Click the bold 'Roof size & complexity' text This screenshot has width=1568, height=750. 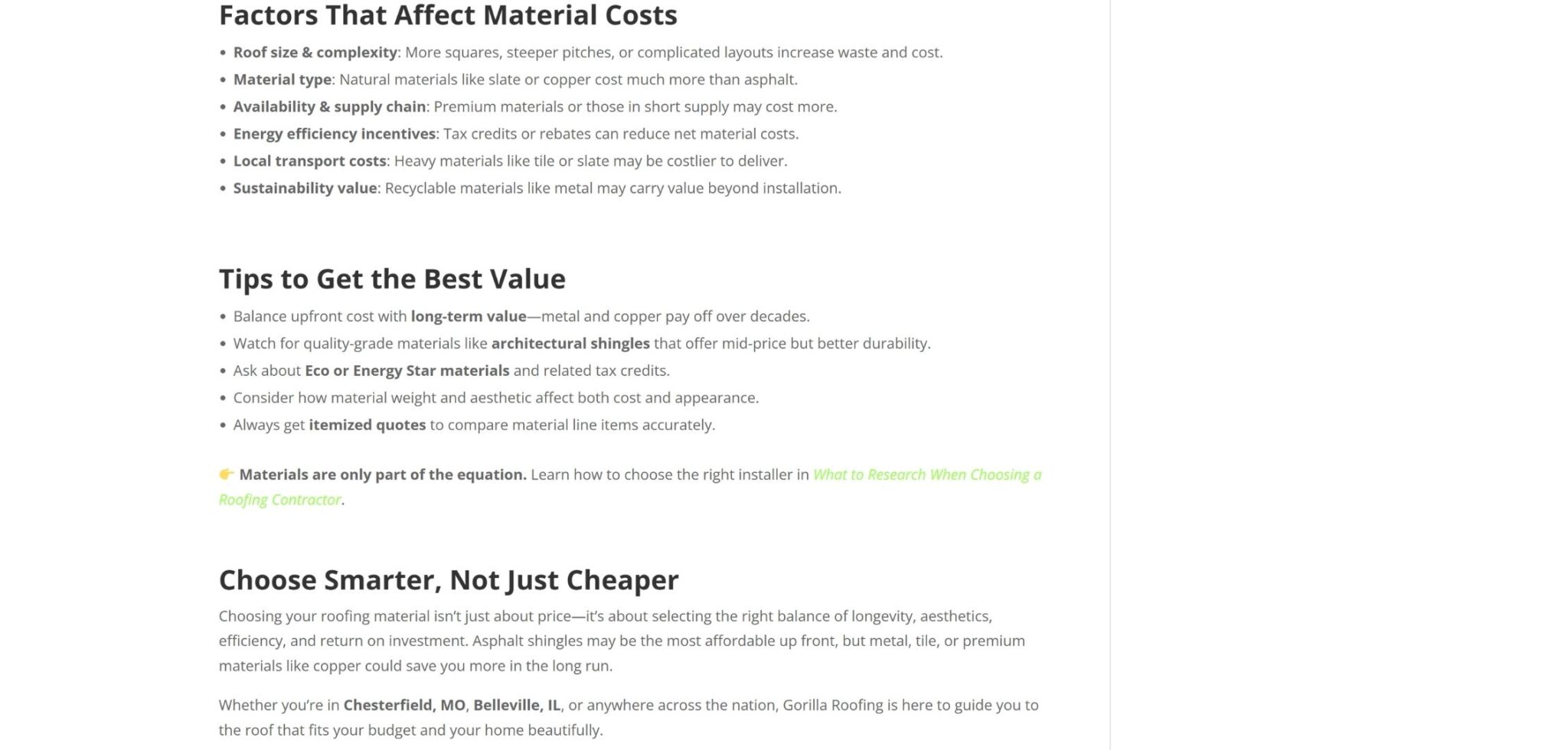click(x=315, y=53)
